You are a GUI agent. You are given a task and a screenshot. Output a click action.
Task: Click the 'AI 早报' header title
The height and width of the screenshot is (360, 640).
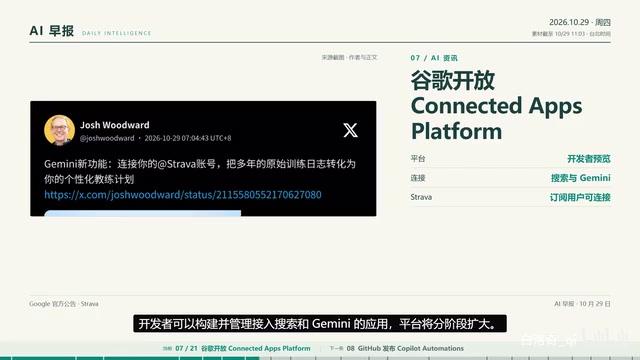[x=51, y=31]
